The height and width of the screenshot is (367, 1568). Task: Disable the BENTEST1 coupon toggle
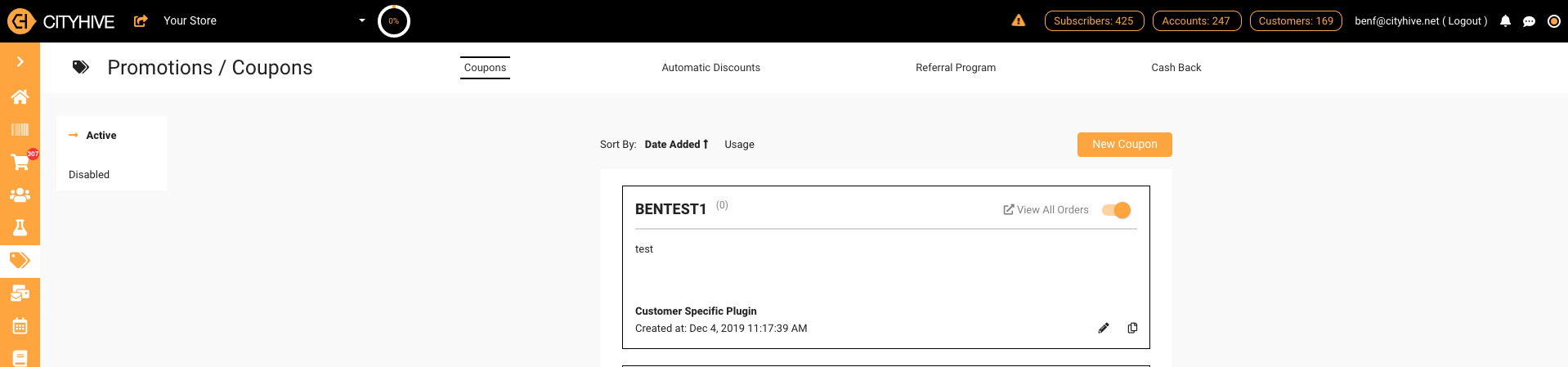[x=1117, y=210]
